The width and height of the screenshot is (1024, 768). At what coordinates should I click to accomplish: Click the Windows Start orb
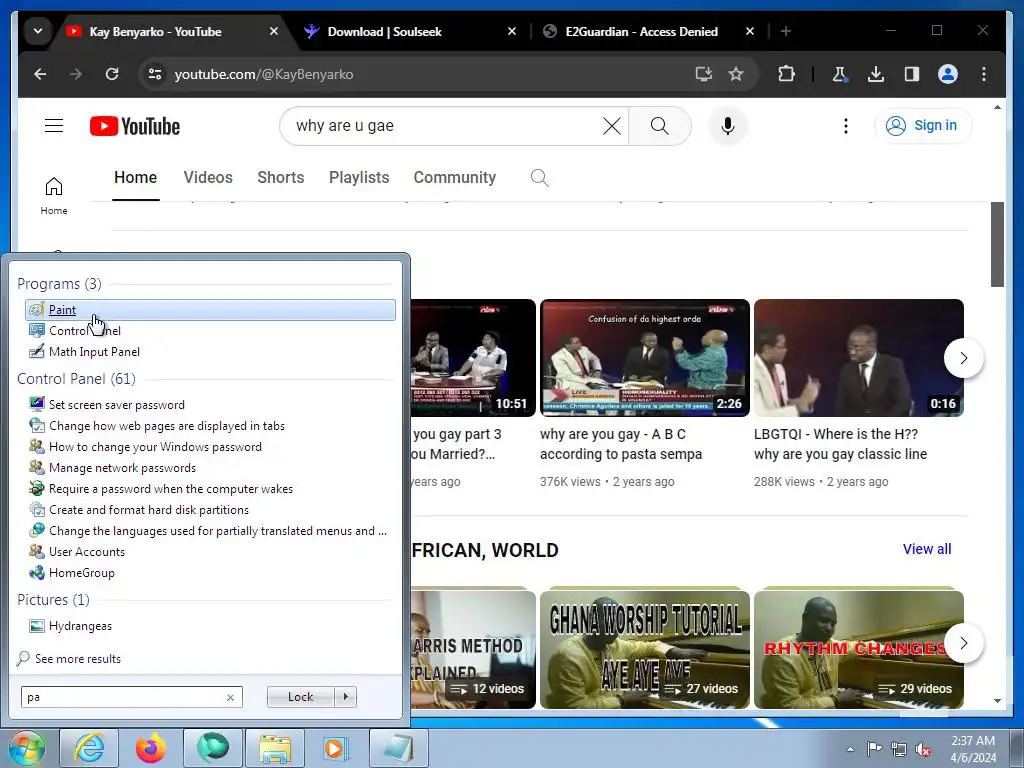pyautogui.click(x=27, y=748)
